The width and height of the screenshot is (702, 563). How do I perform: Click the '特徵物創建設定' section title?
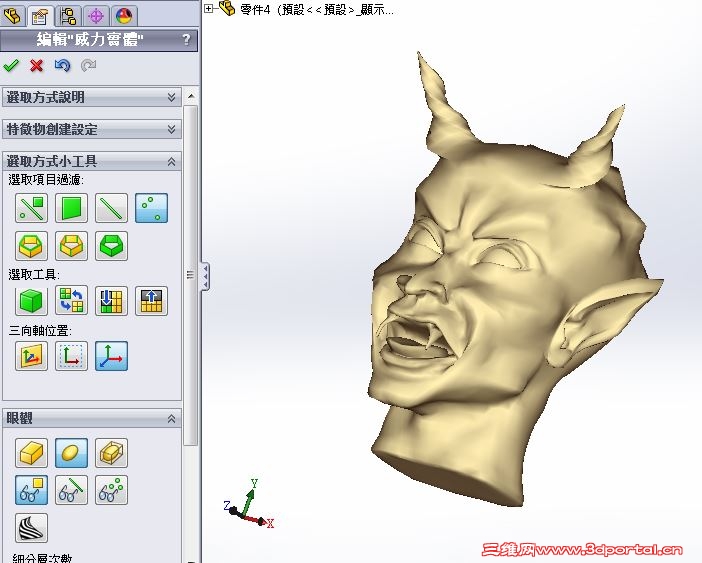click(52, 129)
